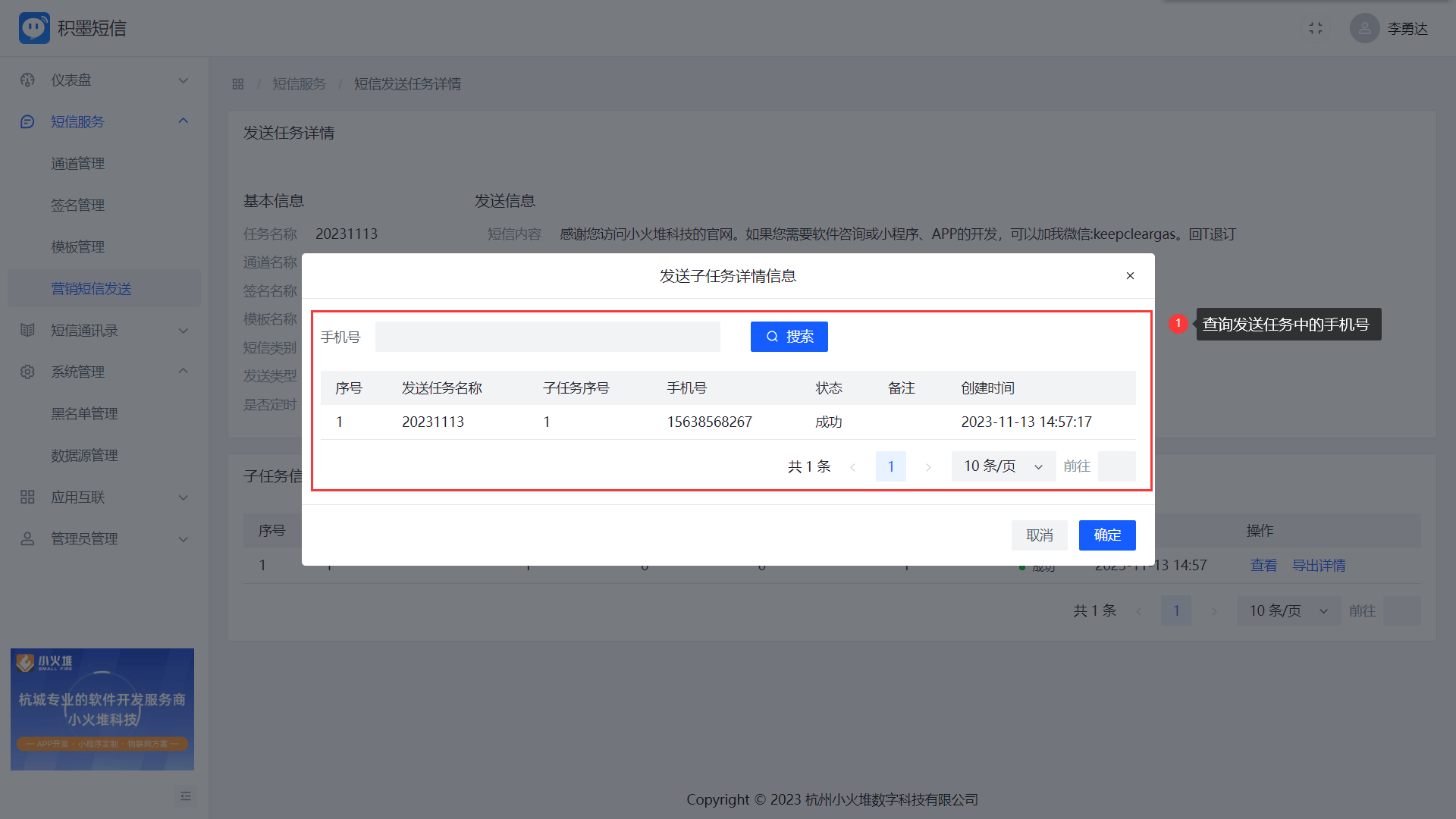Click the 搜索 button
1456x819 pixels.
point(789,337)
